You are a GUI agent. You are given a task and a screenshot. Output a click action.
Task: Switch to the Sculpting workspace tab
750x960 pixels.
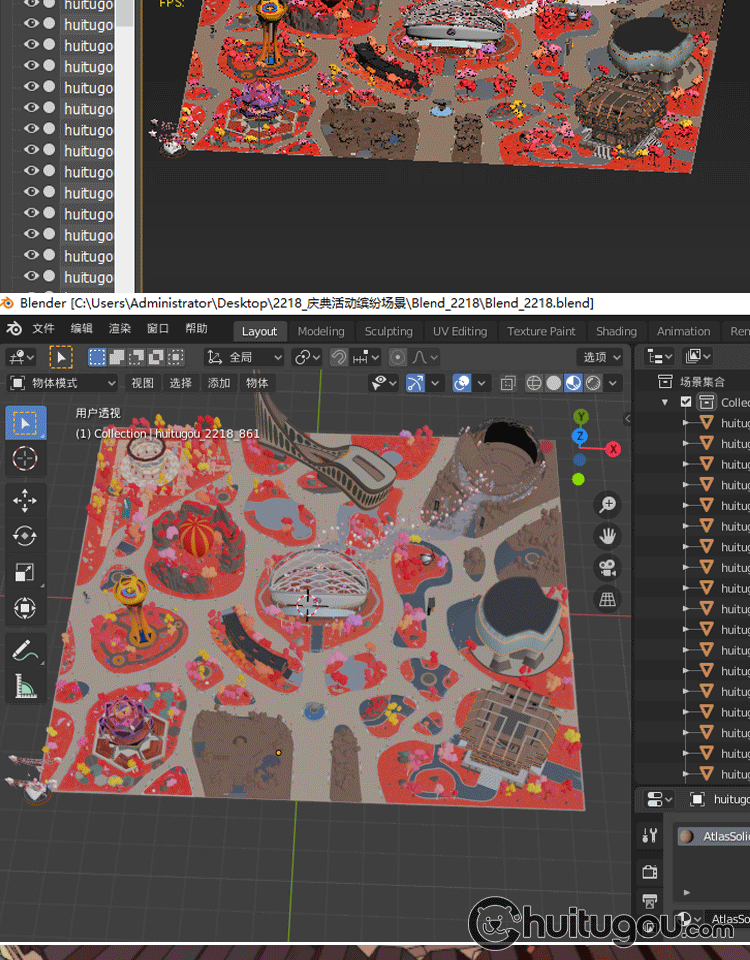(388, 331)
